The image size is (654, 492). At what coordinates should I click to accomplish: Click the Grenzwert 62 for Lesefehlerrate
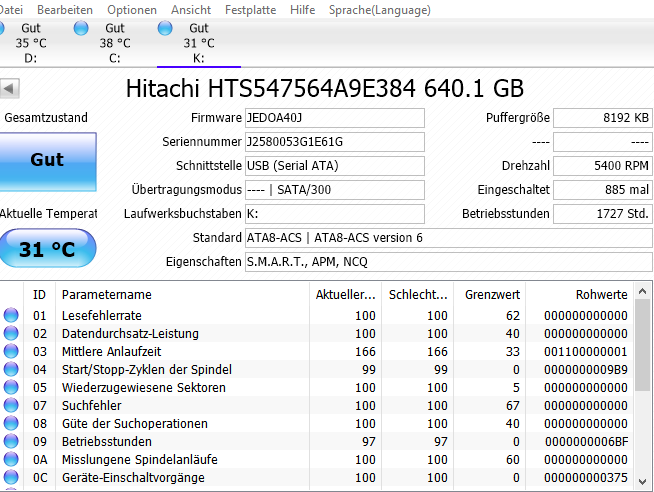click(513, 316)
